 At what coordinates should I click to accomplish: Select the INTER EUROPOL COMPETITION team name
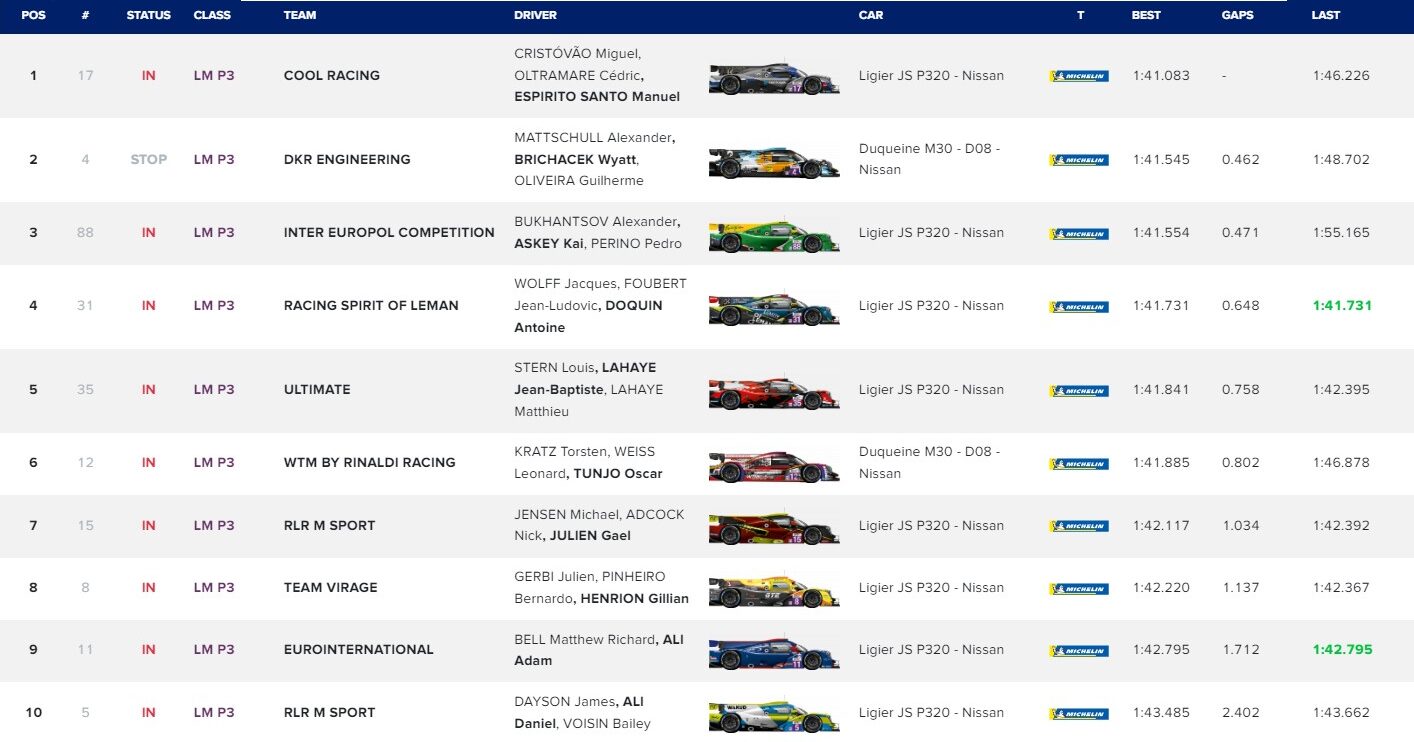coord(389,232)
